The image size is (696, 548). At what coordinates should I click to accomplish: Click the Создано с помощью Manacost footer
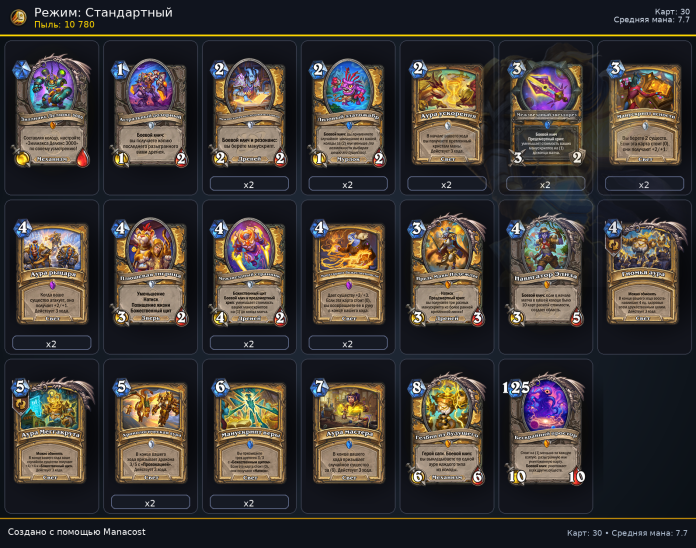click(76, 532)
